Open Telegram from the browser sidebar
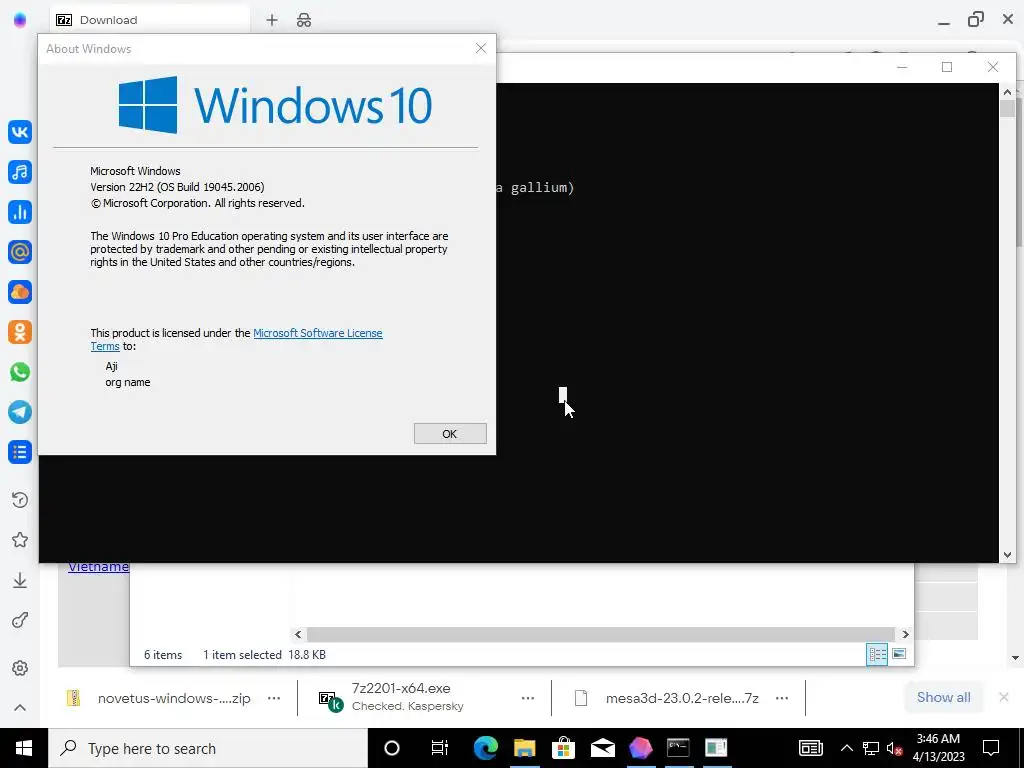1024x768 pixels. (x=20, y=412)
